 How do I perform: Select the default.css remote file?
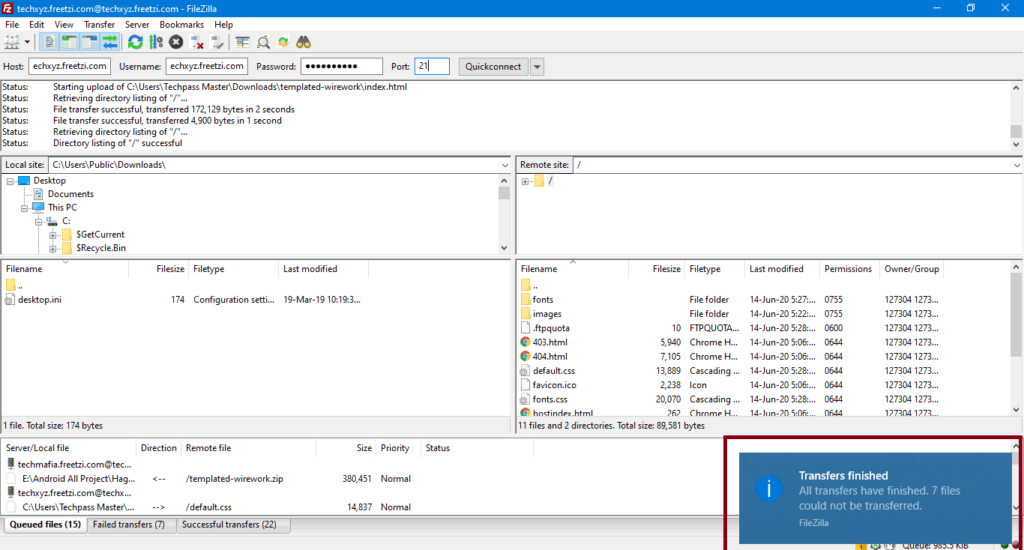click(554, 371)
